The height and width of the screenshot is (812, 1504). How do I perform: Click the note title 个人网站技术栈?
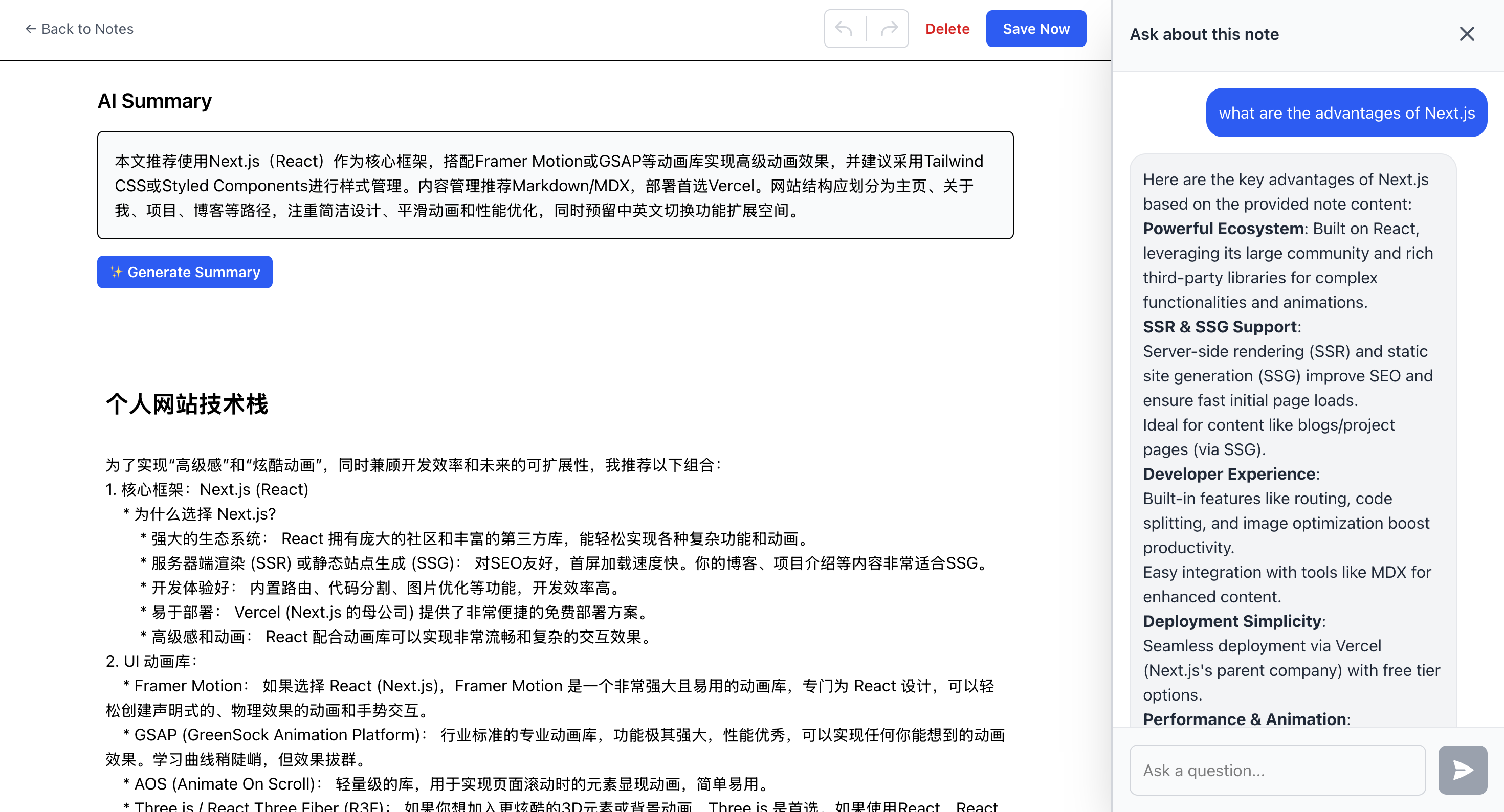(186, 404)
